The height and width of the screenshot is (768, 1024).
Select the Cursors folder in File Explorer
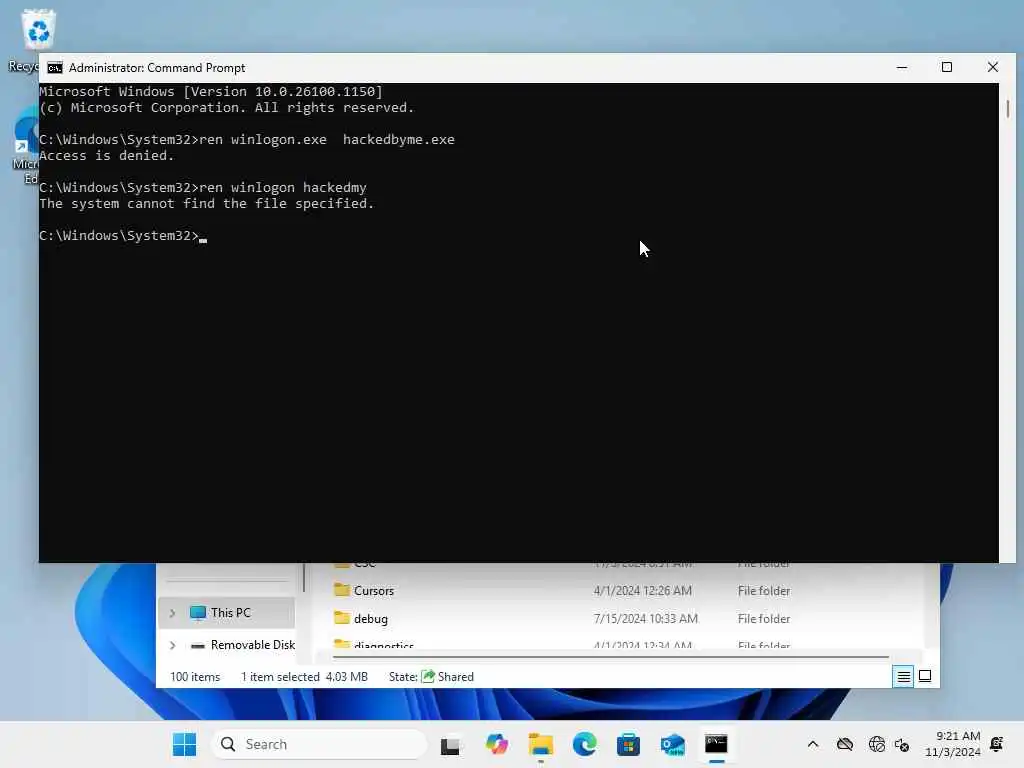374,590
